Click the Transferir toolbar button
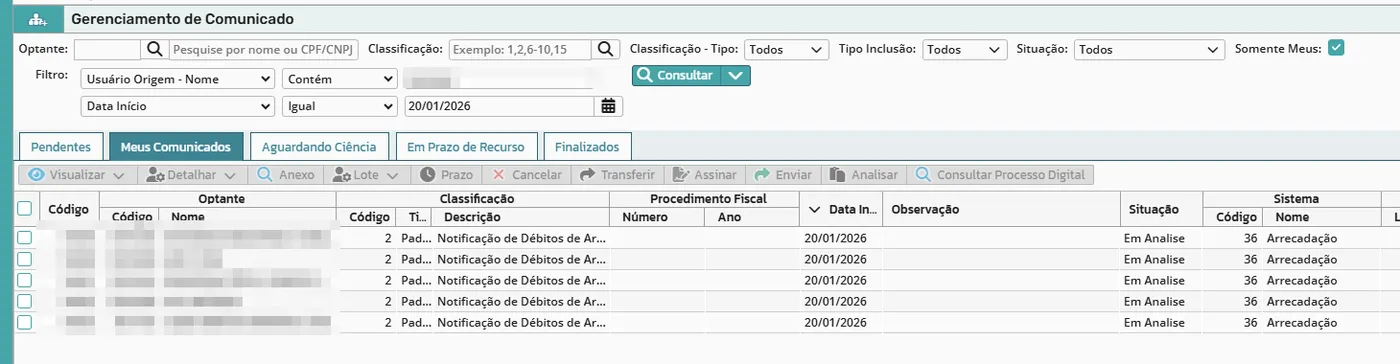1400x364 pixels. tap(617, 174)
